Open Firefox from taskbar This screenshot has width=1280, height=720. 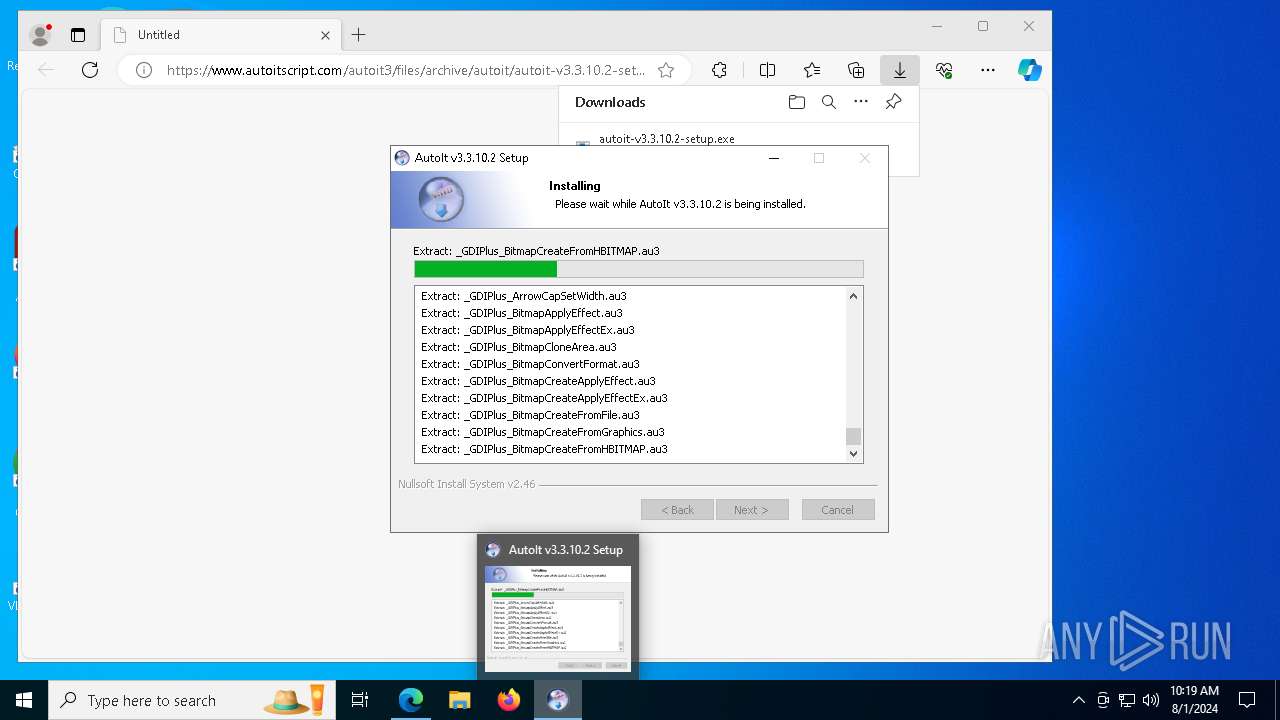(x=509, y=700)
